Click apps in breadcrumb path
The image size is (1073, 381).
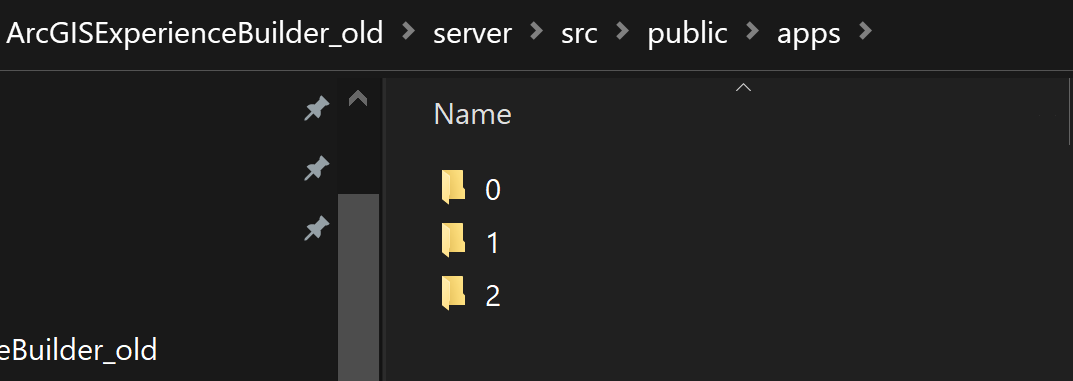coord(808,34)
